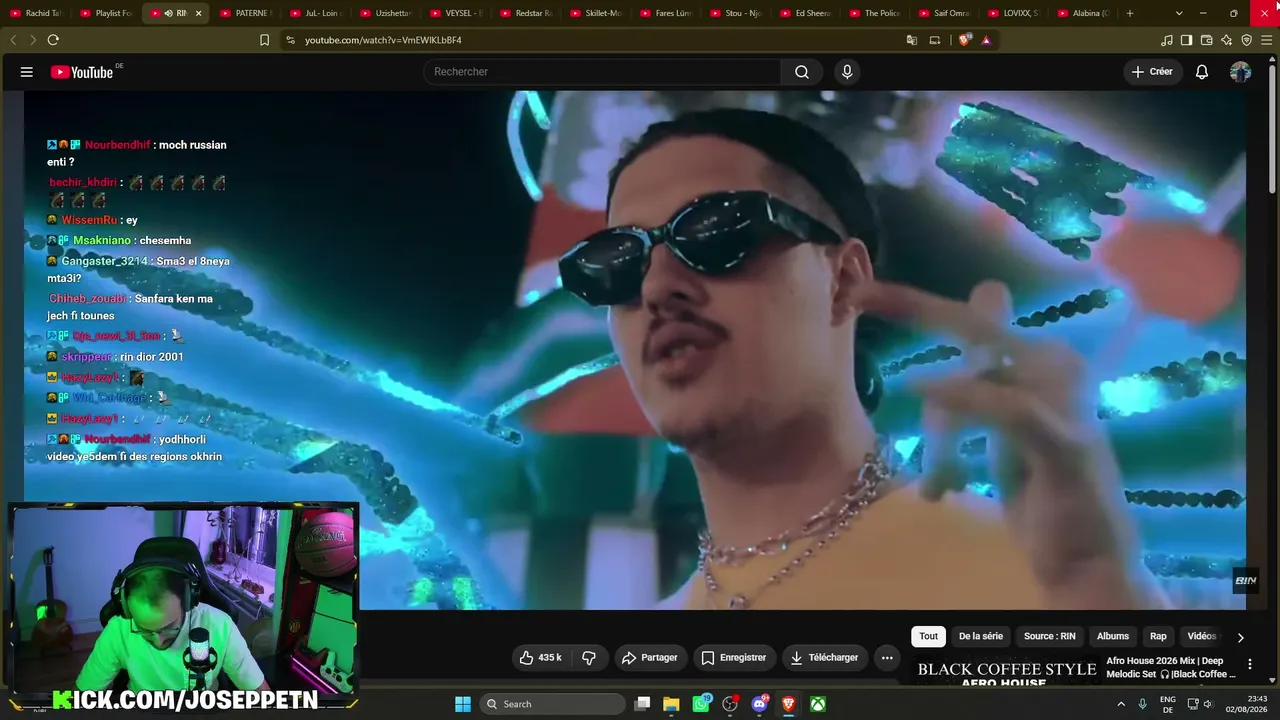Dislike the video
The height and width of the screenshot is (720, 1280).
[x=589, y=658]
